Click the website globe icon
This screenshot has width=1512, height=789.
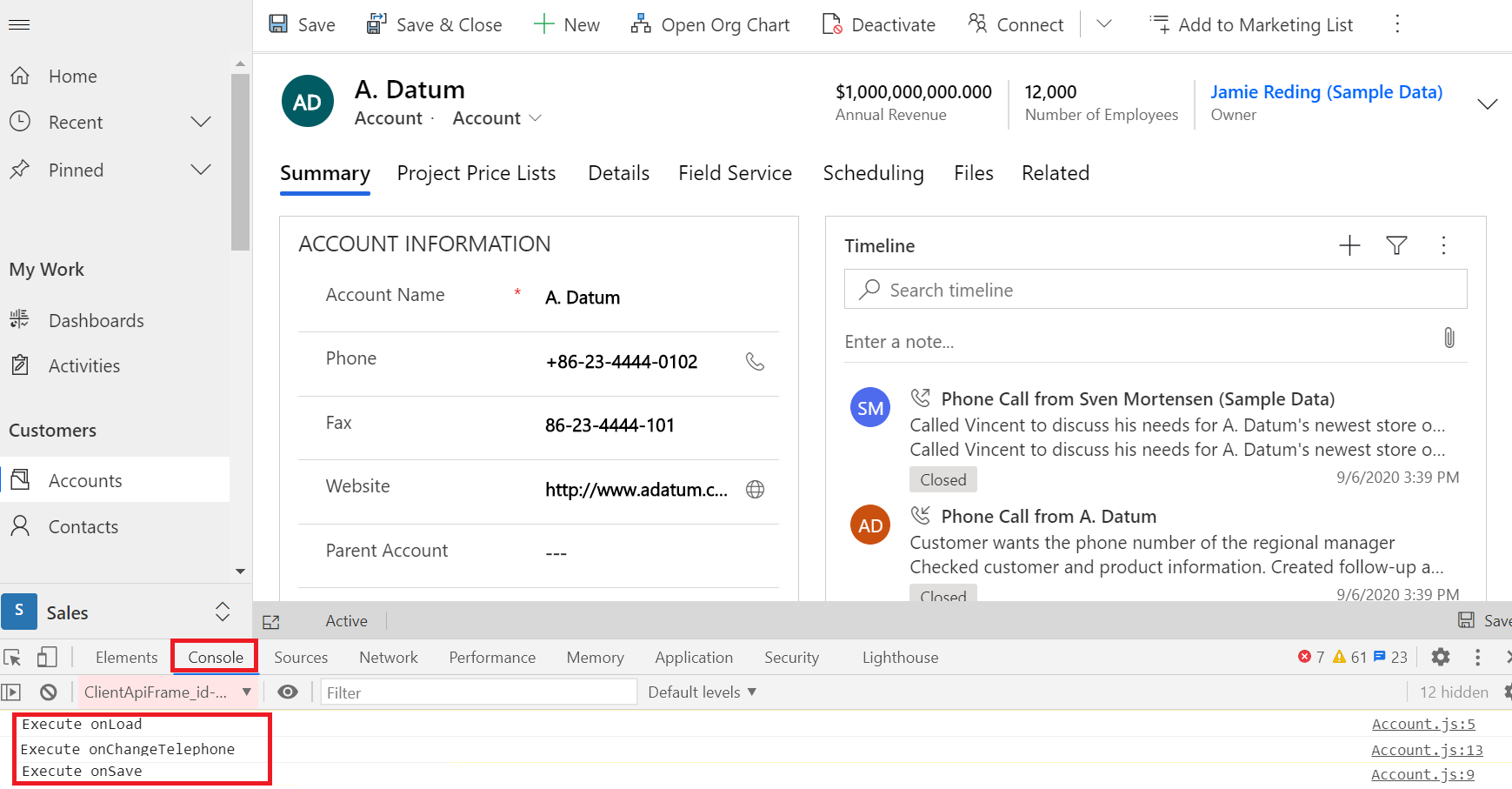(x=755, y=490)
